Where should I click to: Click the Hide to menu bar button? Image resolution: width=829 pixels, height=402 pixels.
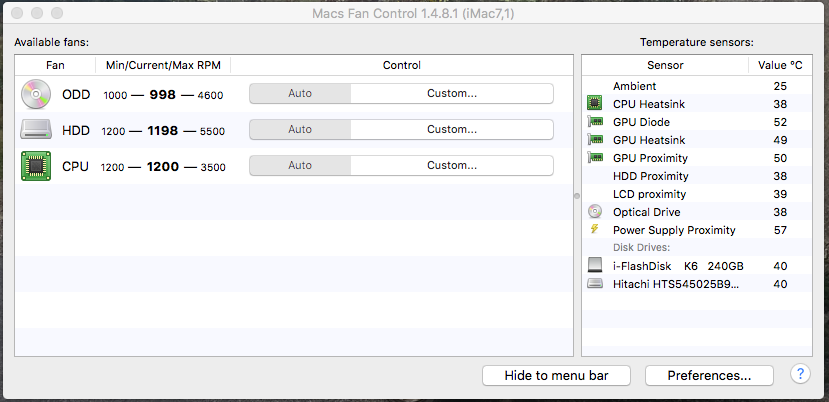pos(557,376)
